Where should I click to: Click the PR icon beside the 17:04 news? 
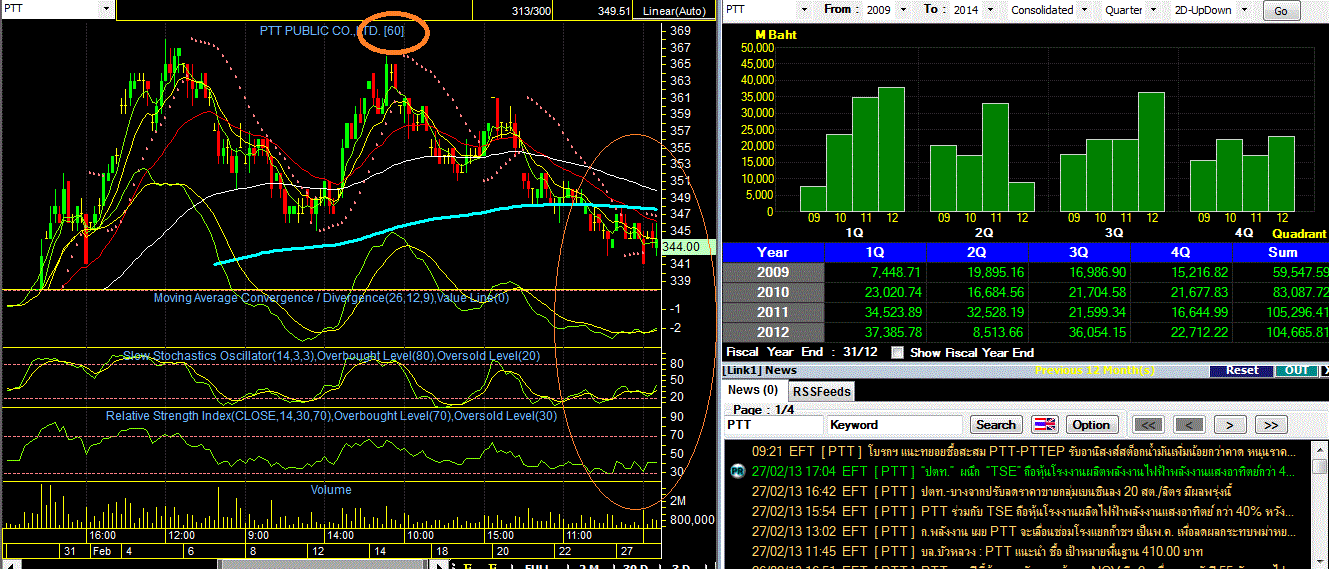point(736,470)
